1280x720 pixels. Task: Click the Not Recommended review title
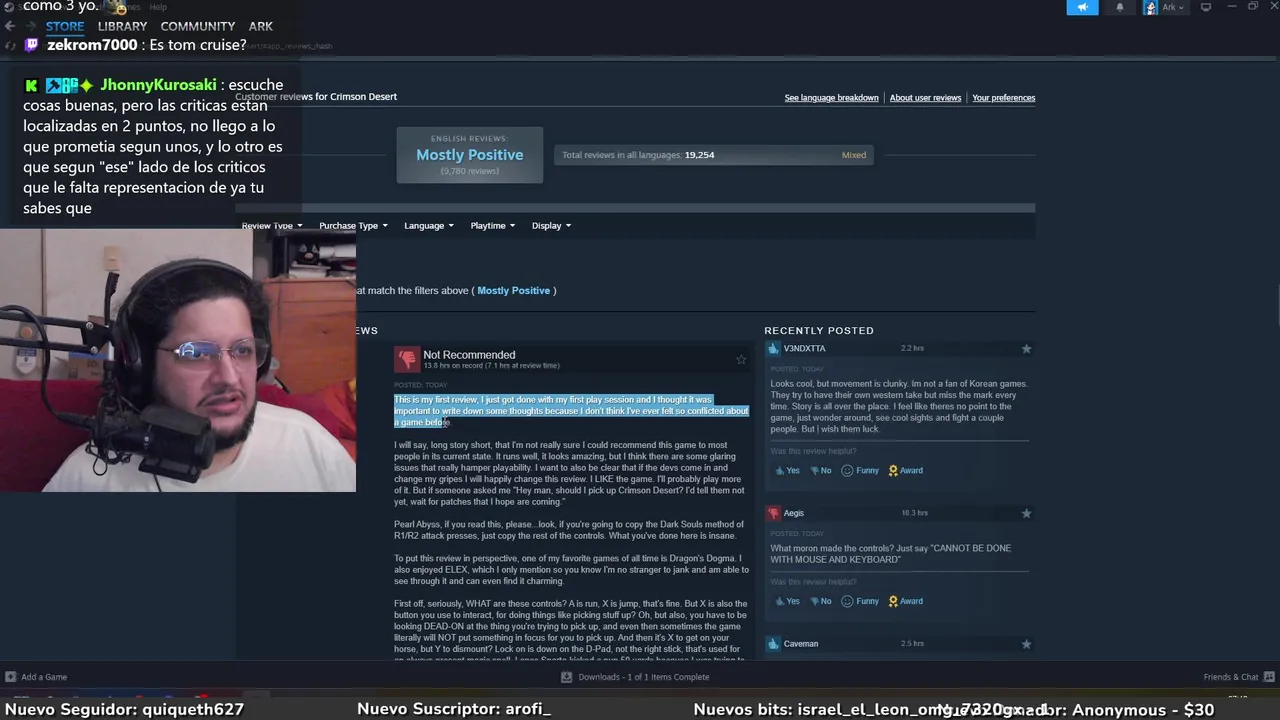(469, 355)
